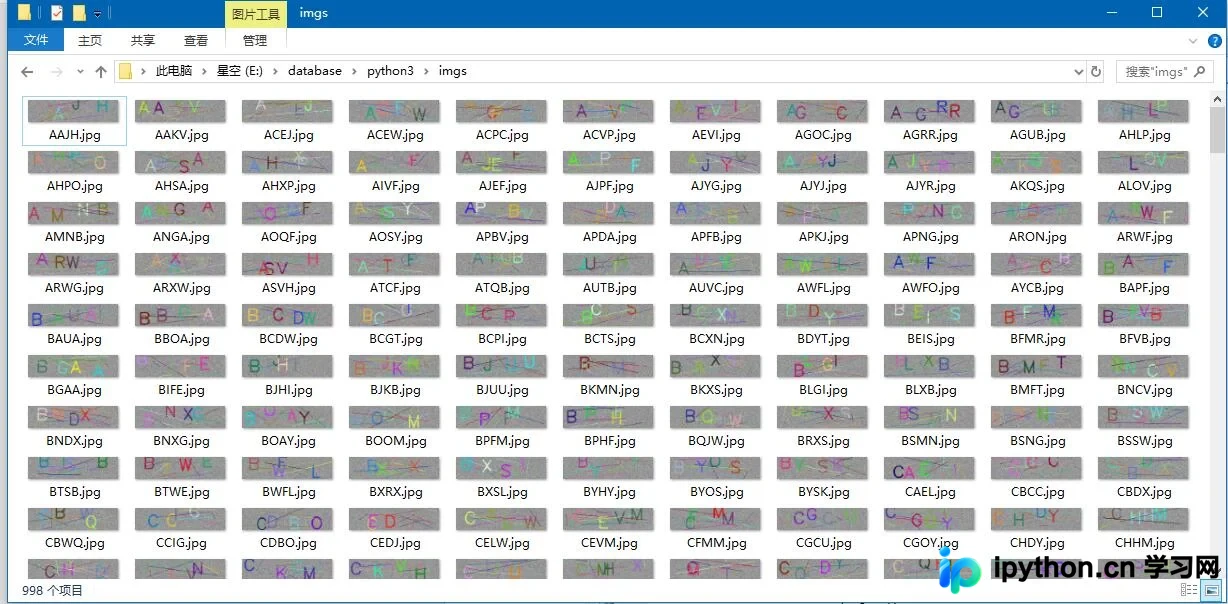Click 星空 (E:) in the address path
The height and width of the screenshot is (604, 1228).
pos(240,71)
